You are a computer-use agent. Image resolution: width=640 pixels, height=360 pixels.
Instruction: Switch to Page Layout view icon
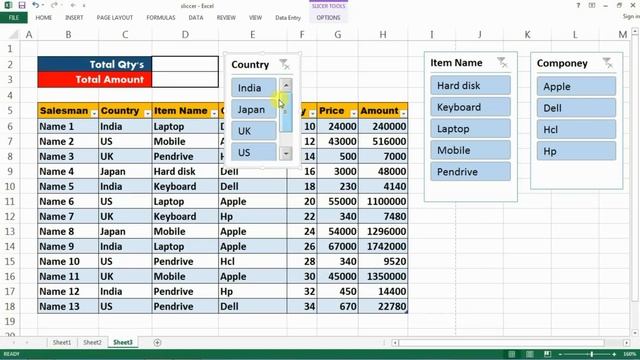(x=529, y=354)
